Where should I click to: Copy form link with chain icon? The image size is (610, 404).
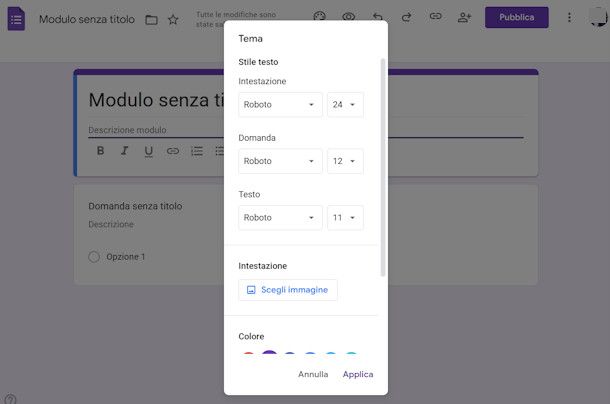pyautogui.click(x=435, y=17)
